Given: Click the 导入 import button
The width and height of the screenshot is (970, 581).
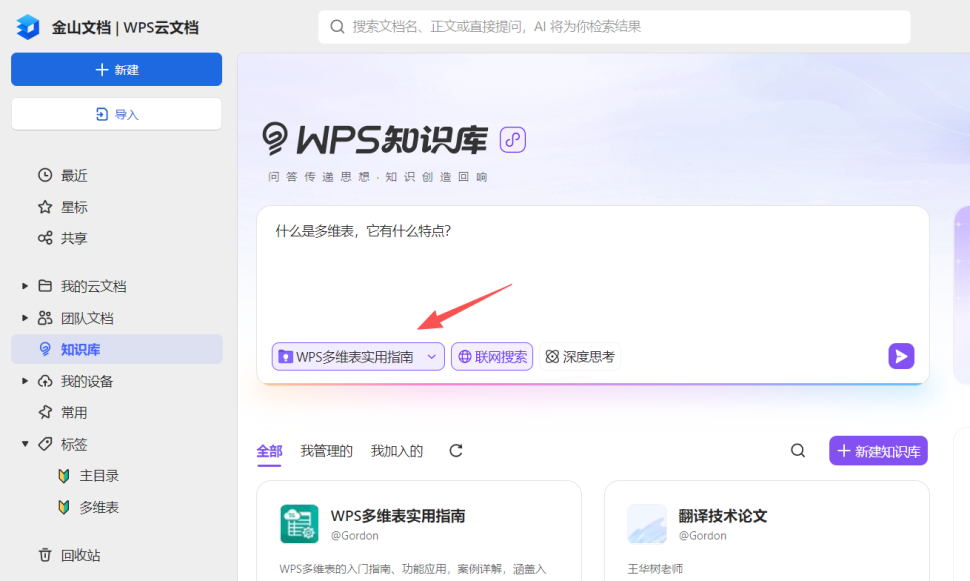Looking at the screenshot, I should coord(116,114).
